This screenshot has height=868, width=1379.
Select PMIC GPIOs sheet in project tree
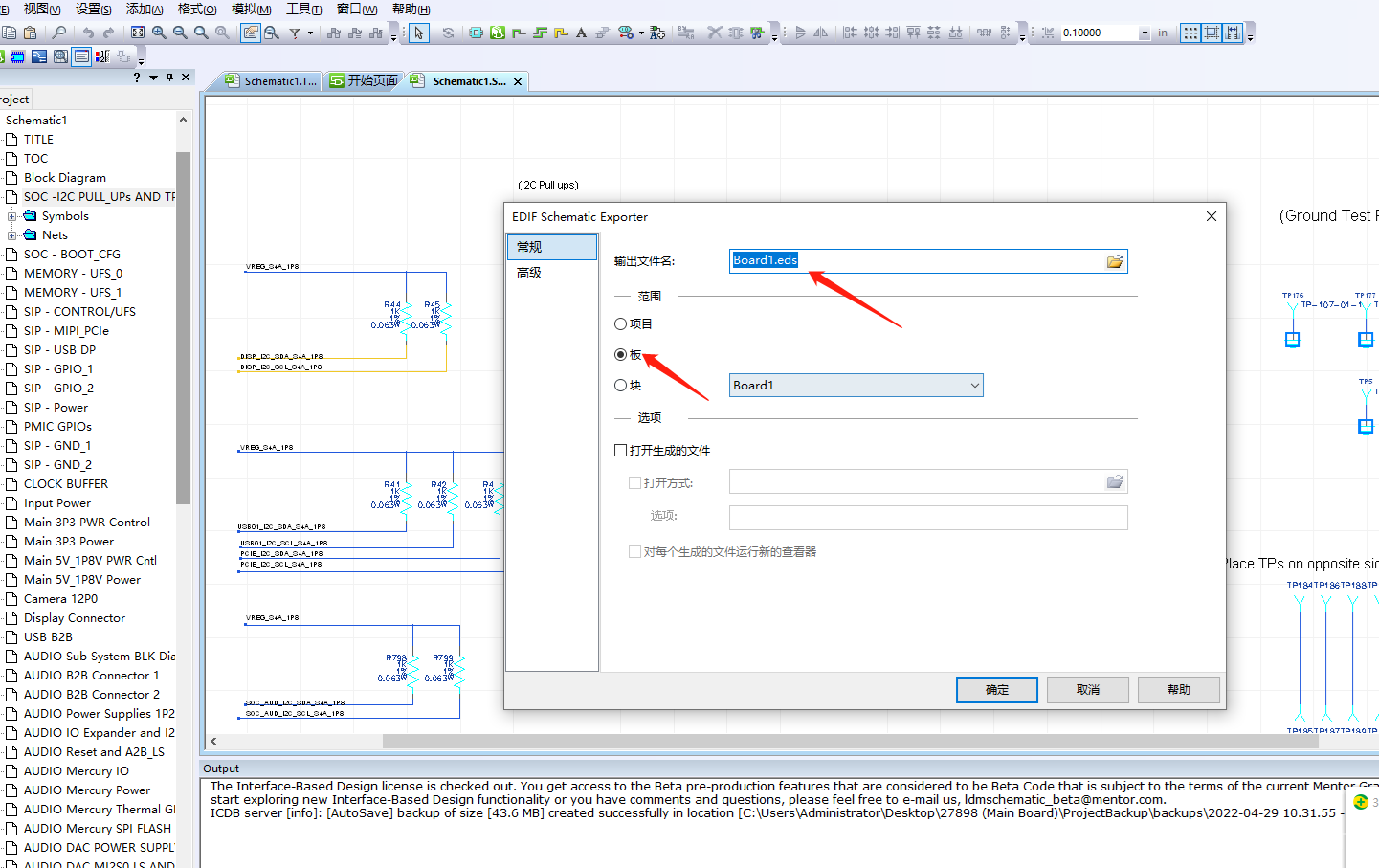pyautogui.click(x=57, y=427)
